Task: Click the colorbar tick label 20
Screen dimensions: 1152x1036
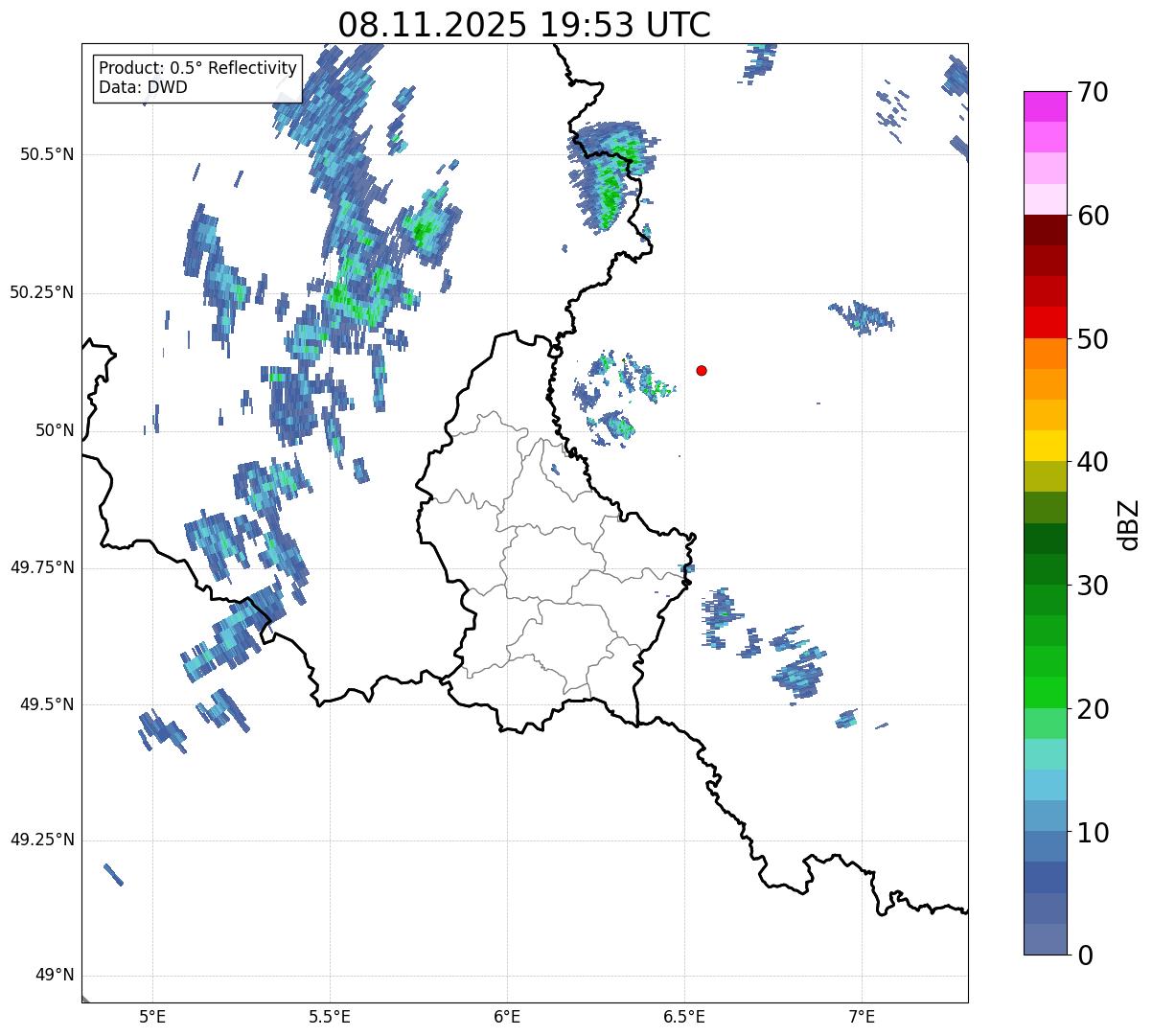Action: point(1093,709)
